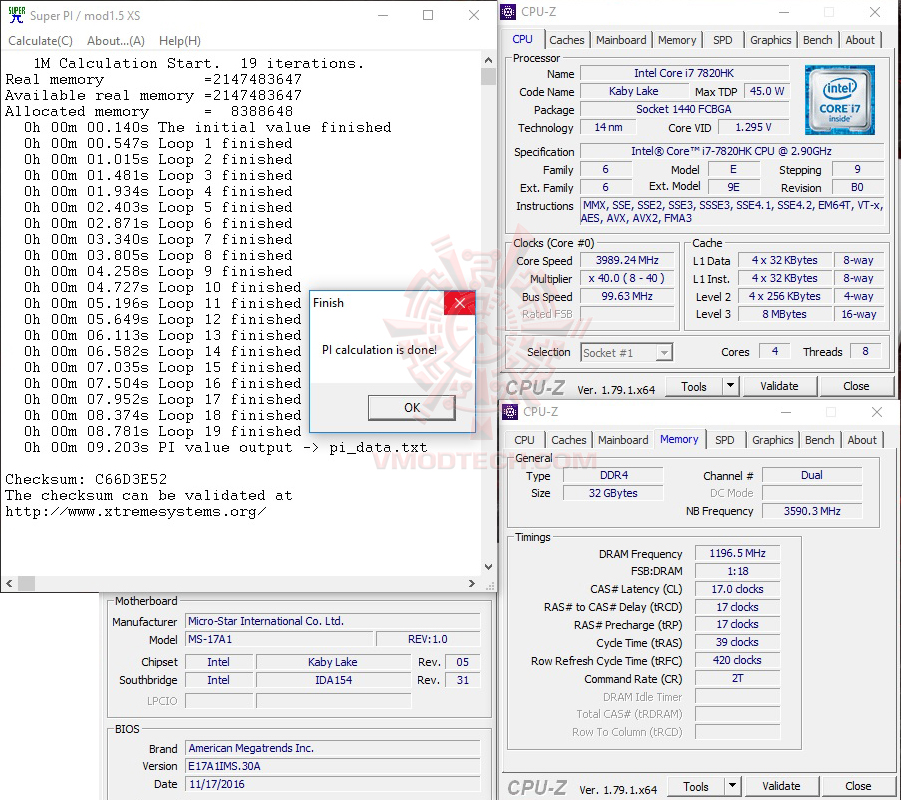Screen dimensions: 901x800
Task: Expand Tools dropdown arrow in top CPU-Z window
Action: click(730, 386)
